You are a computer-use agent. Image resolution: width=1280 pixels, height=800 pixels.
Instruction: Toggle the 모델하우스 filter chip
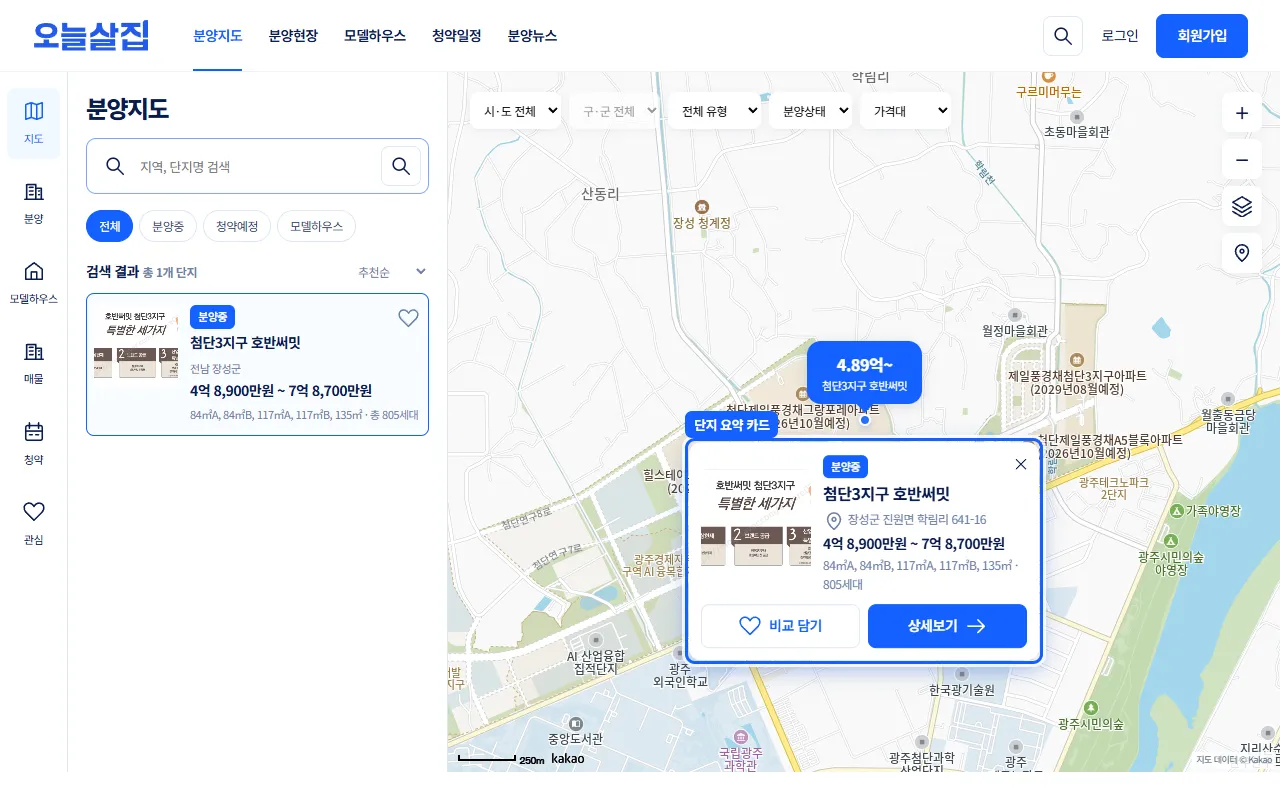click(316, 227)
